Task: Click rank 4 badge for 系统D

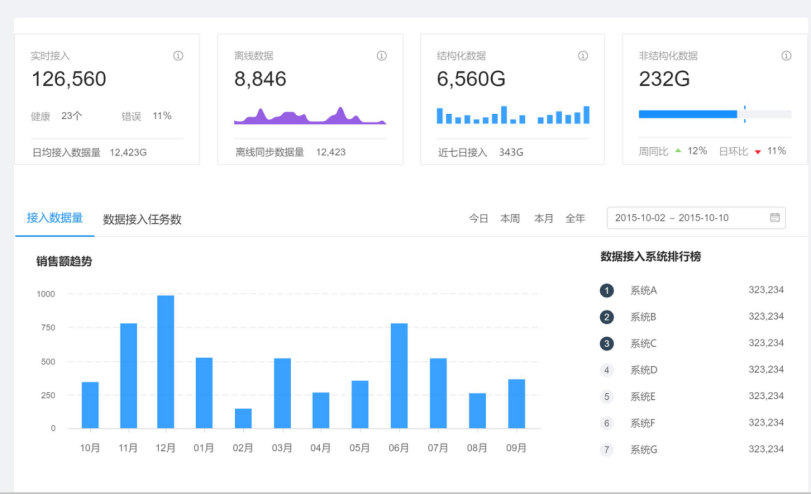Action: [x=607, y=370]
